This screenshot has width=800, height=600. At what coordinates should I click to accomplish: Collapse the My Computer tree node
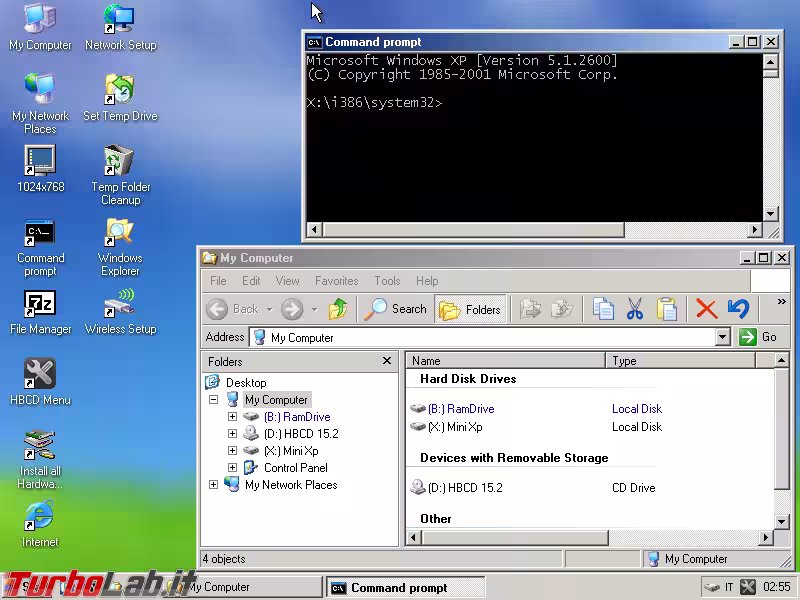[213, 400]
